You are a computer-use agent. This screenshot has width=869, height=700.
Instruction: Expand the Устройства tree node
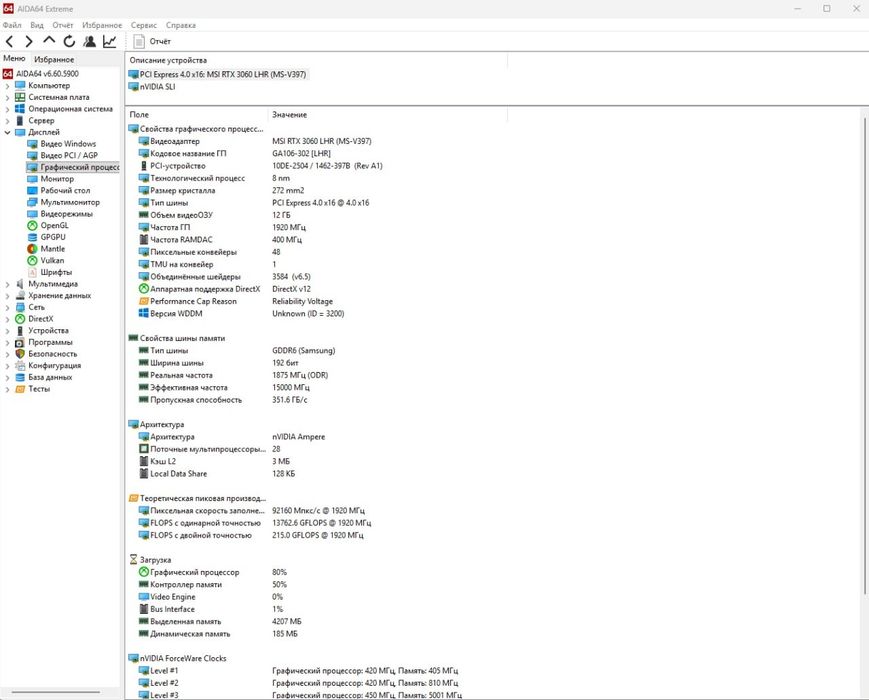click(x=7, y=331)
